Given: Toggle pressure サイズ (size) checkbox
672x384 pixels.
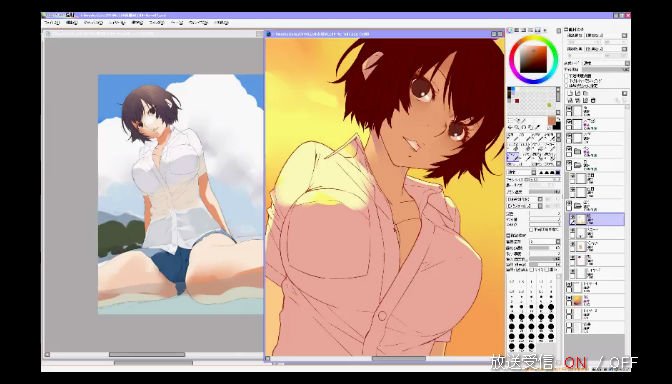Looking at the screenshot, I should [x=531, y=270].
